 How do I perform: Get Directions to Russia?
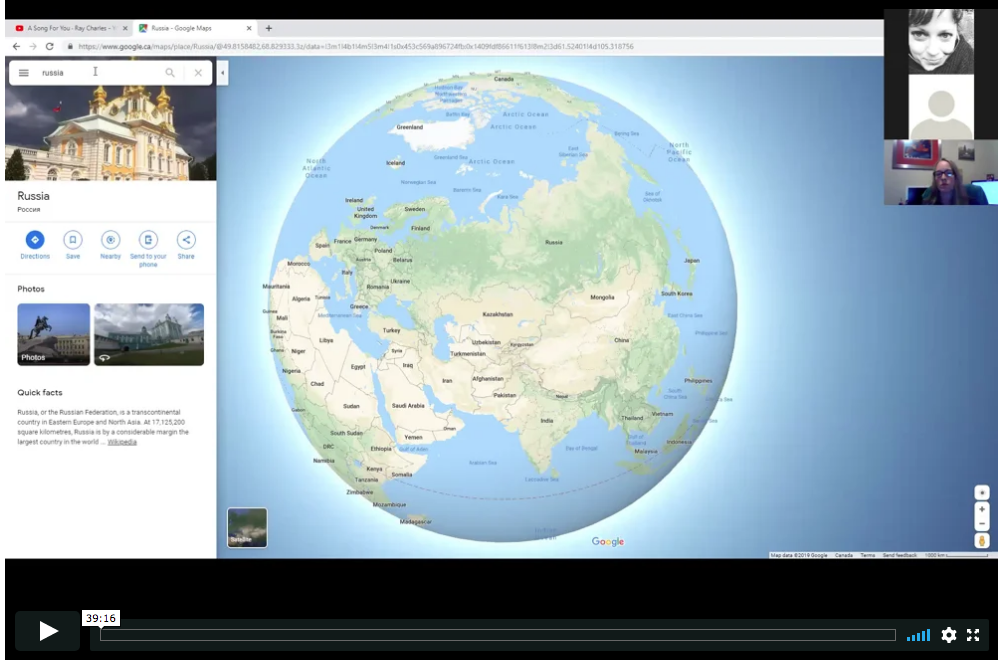35,245
